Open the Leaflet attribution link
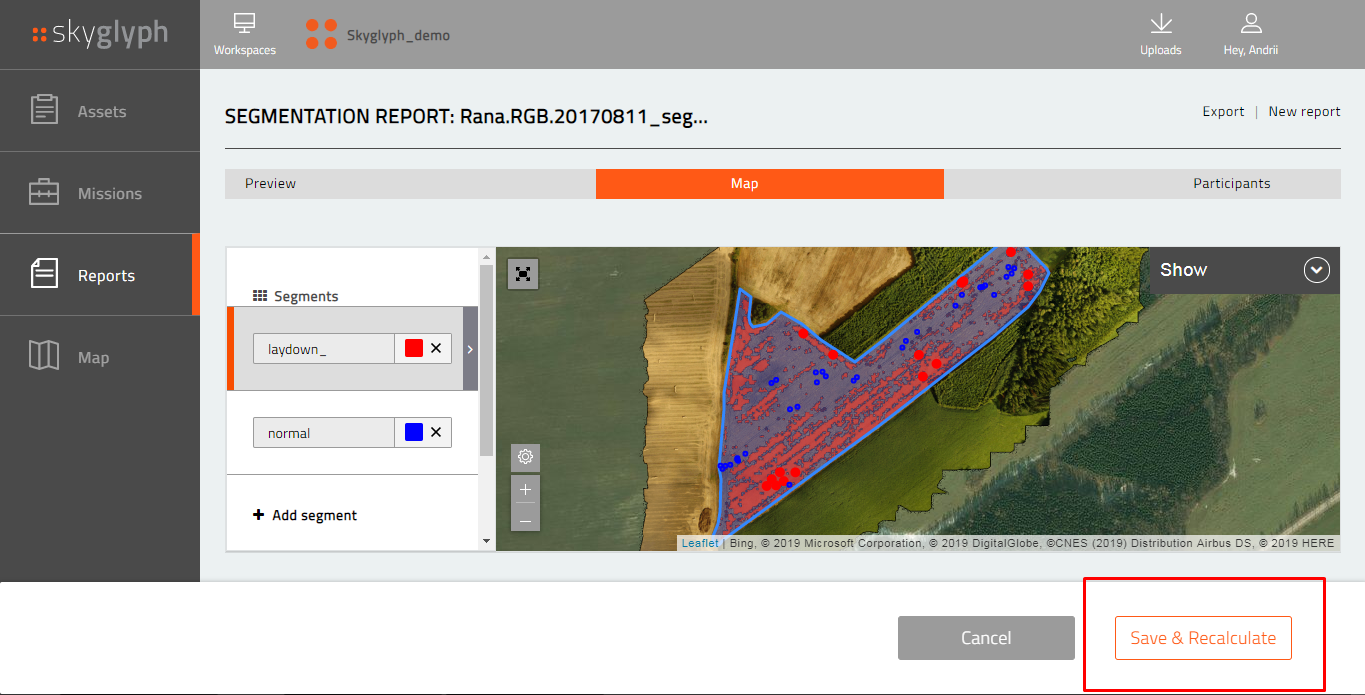Viewport: 1365px width, 695px height. [700, 543]
